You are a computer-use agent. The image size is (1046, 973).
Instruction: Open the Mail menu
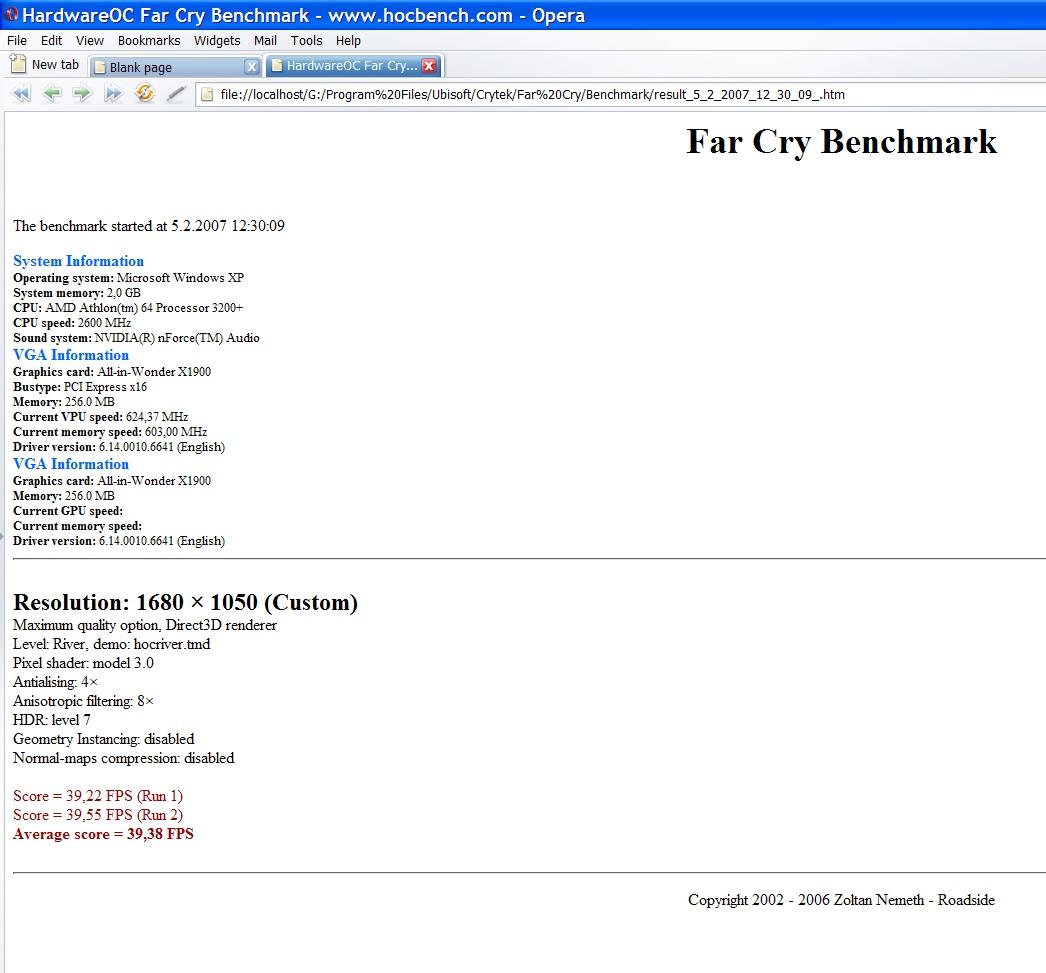click(x=265, y=41)
